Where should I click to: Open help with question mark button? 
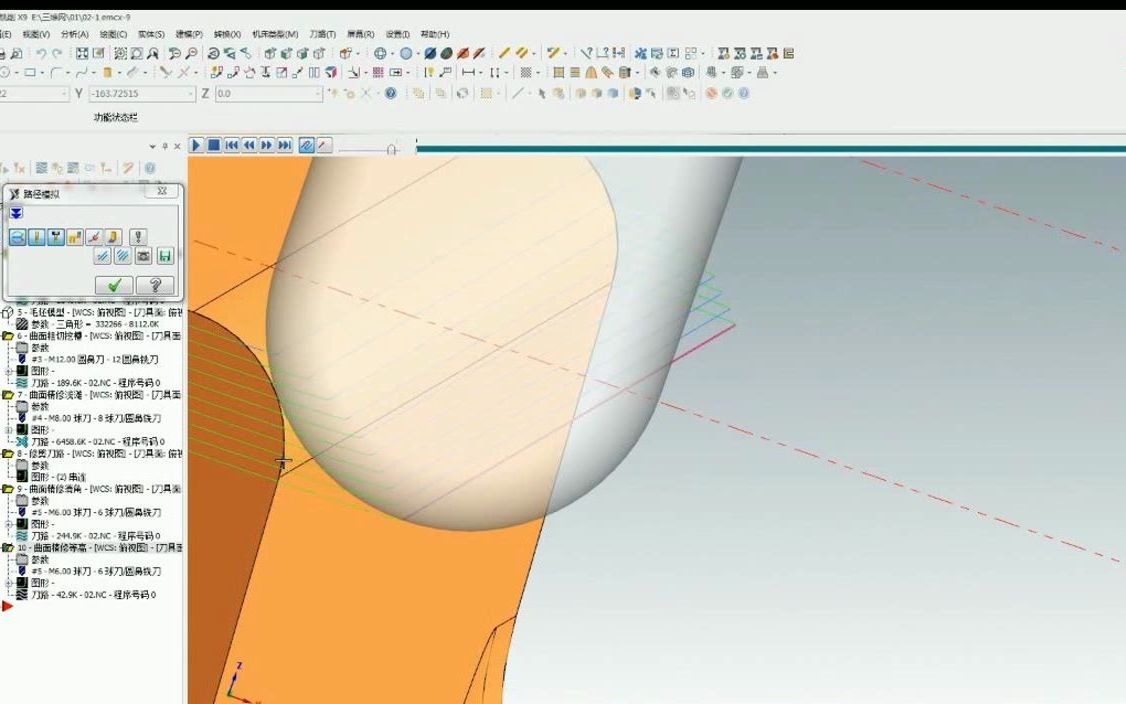[154, 286]
